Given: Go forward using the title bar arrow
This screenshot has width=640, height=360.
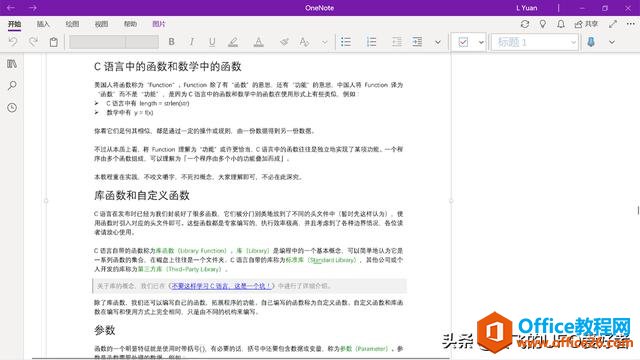Looking at the screenshot, I should pos(33,8).
